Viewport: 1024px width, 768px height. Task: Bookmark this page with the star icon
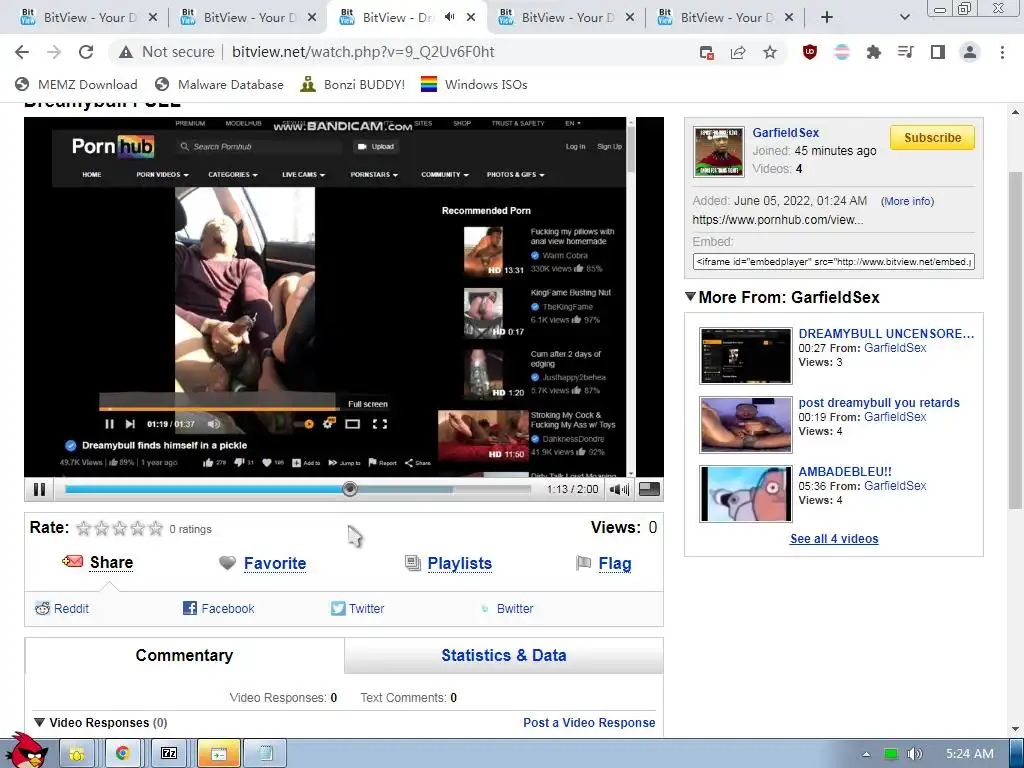tap(770, 52)
